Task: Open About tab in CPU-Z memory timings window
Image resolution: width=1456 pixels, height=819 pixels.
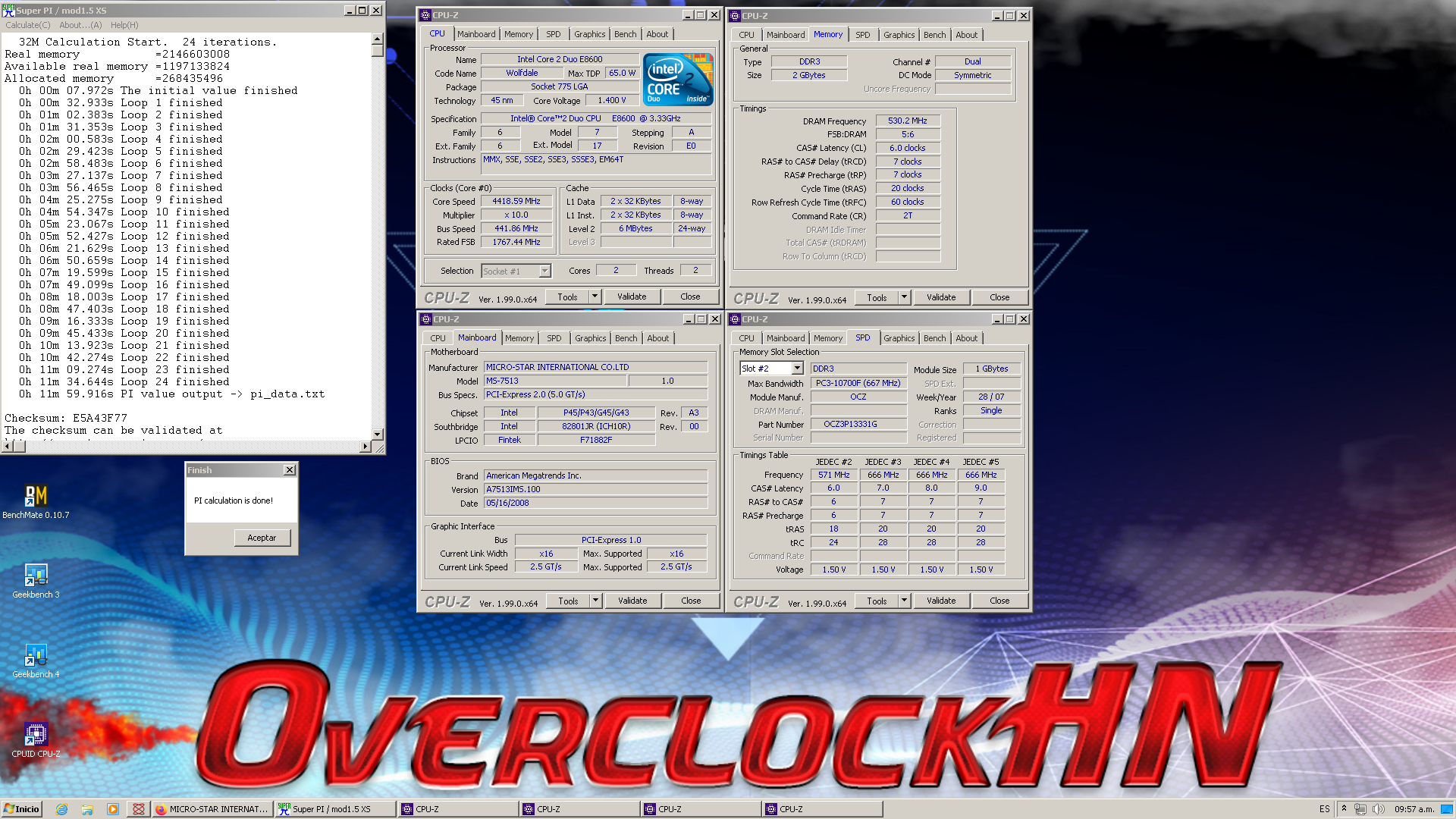Action: [x=967, y=35]
